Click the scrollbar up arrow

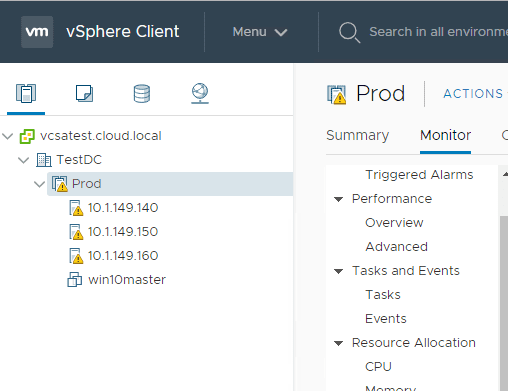pyautogui.click(x=505, y=174)
